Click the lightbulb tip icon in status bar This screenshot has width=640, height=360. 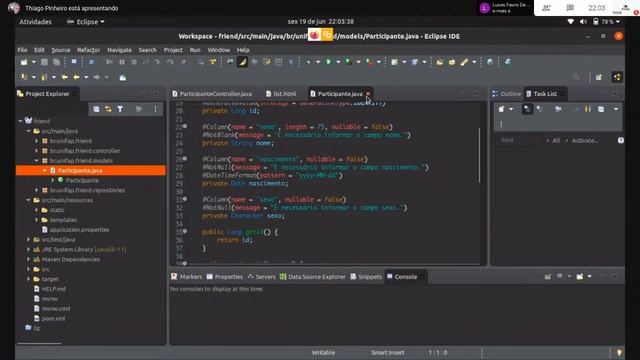pos(619,353)
